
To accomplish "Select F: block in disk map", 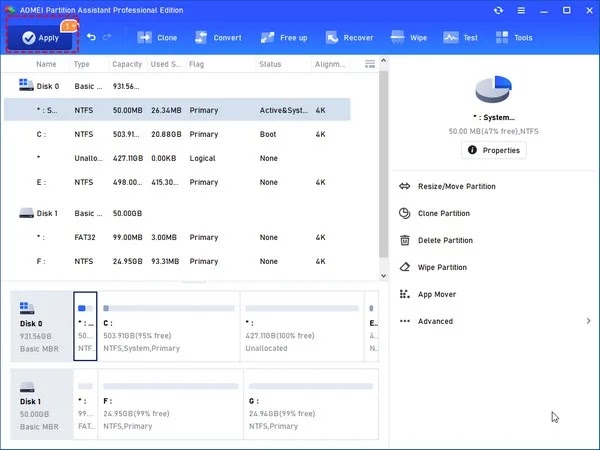I will 171,404.
